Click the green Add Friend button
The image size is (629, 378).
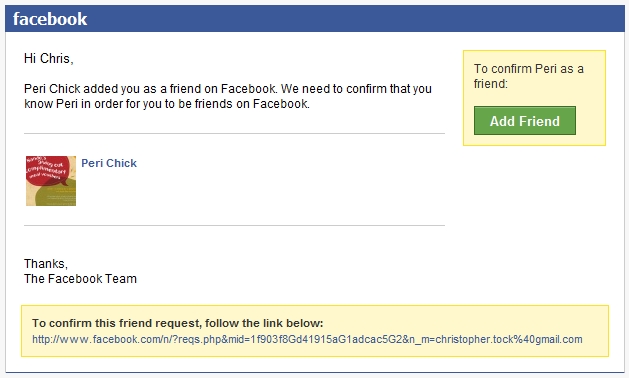525,121
